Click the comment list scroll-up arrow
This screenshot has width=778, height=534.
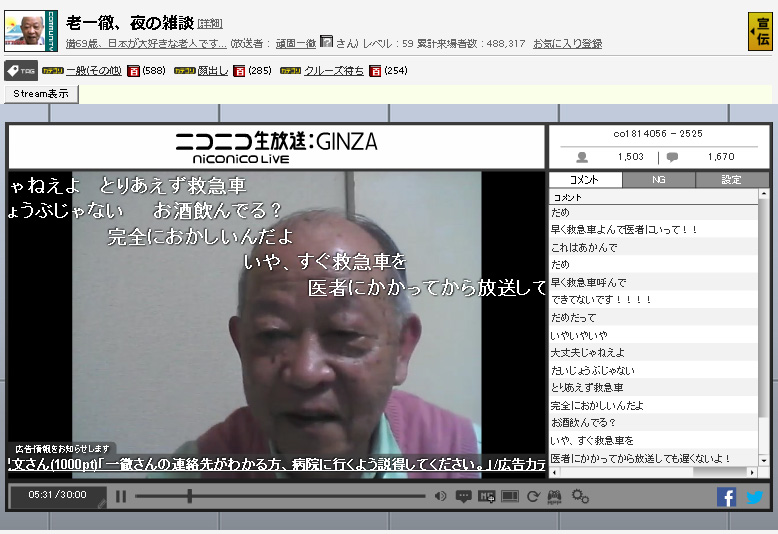click(764, 194)
